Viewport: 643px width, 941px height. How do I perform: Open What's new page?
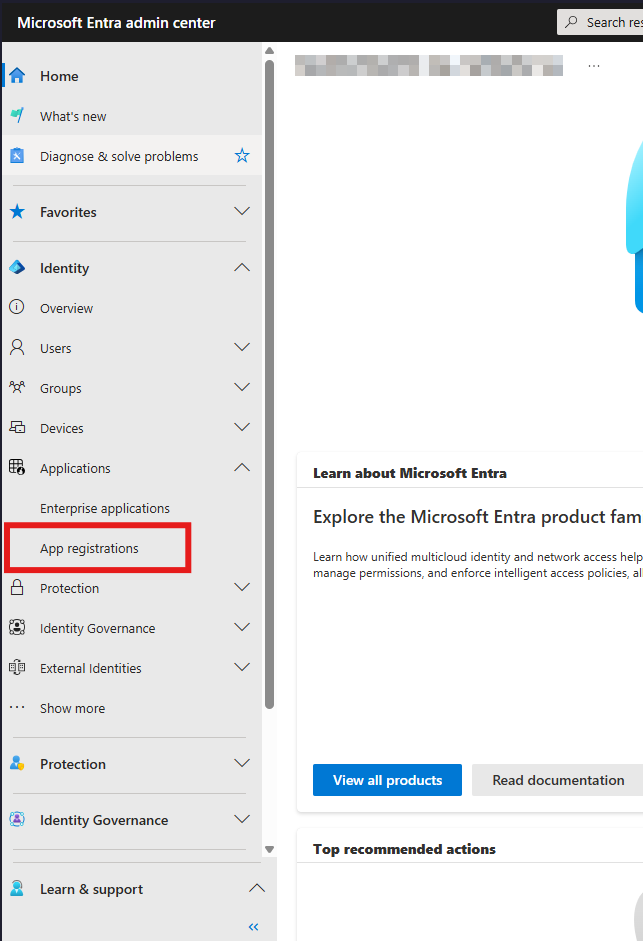point(133,116)
